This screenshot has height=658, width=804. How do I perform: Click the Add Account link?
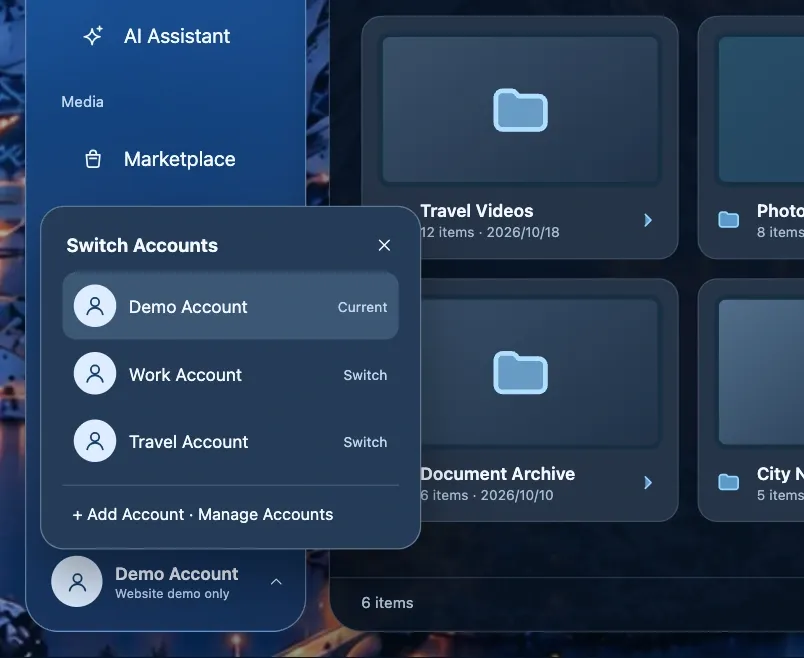pyautogui.click(x=128, y=514)
